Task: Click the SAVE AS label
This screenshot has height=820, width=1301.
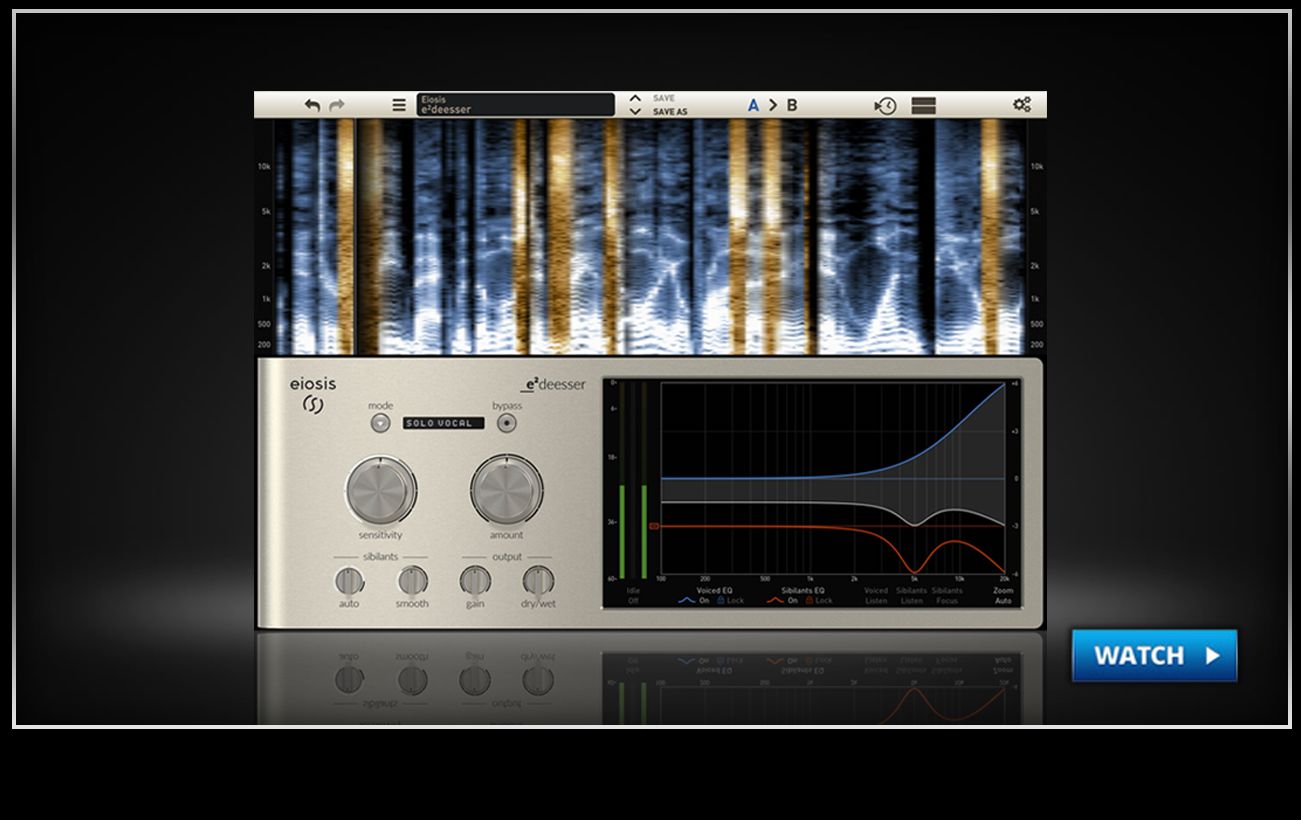Action: tap(671, 111)
